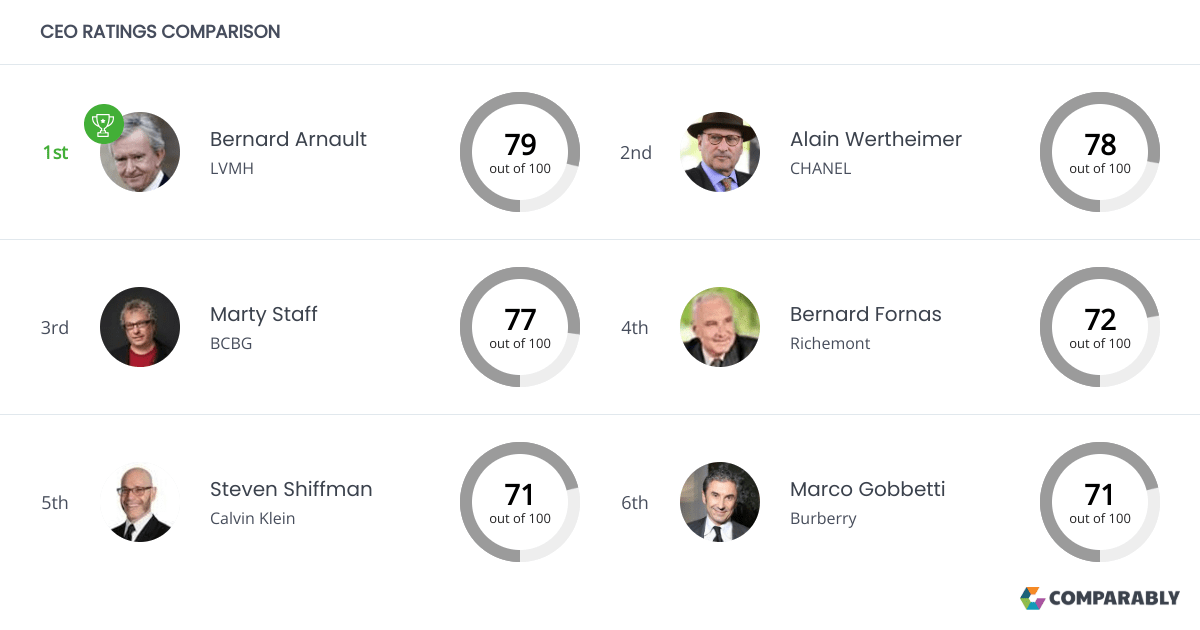
Task: Click the Comparably logo
Action: coord(1100,598)
